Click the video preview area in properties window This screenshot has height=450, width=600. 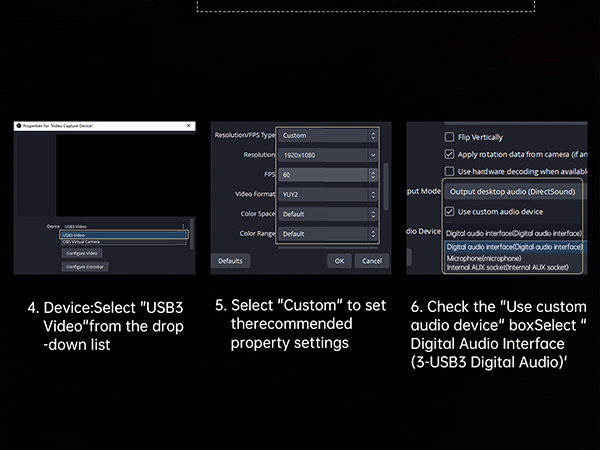[x=126, y=175]
